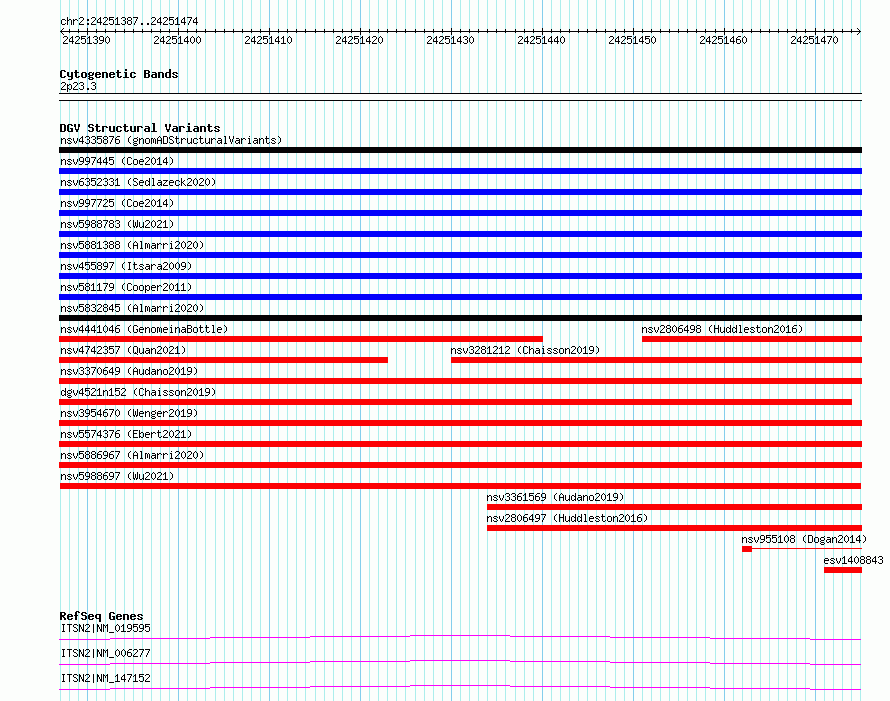This screenshot has height=701, width=890.
Task: Click chr2:24251387..24251474 region label
Action: [129, 21]
